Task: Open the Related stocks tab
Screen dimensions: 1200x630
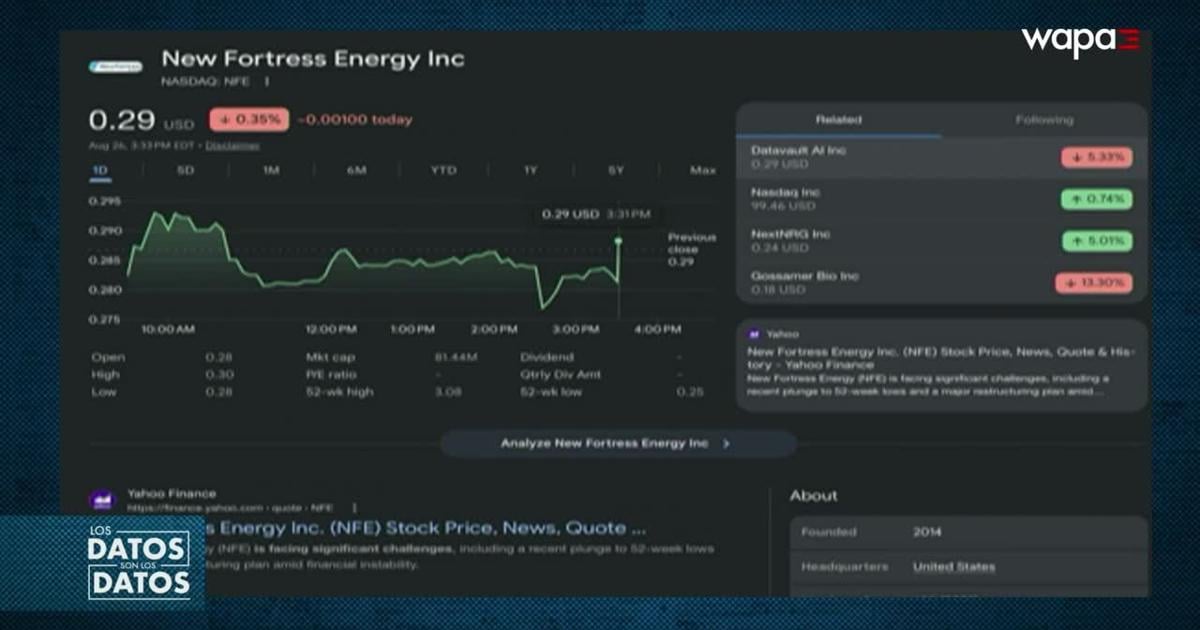Action: tap(838, 120)
